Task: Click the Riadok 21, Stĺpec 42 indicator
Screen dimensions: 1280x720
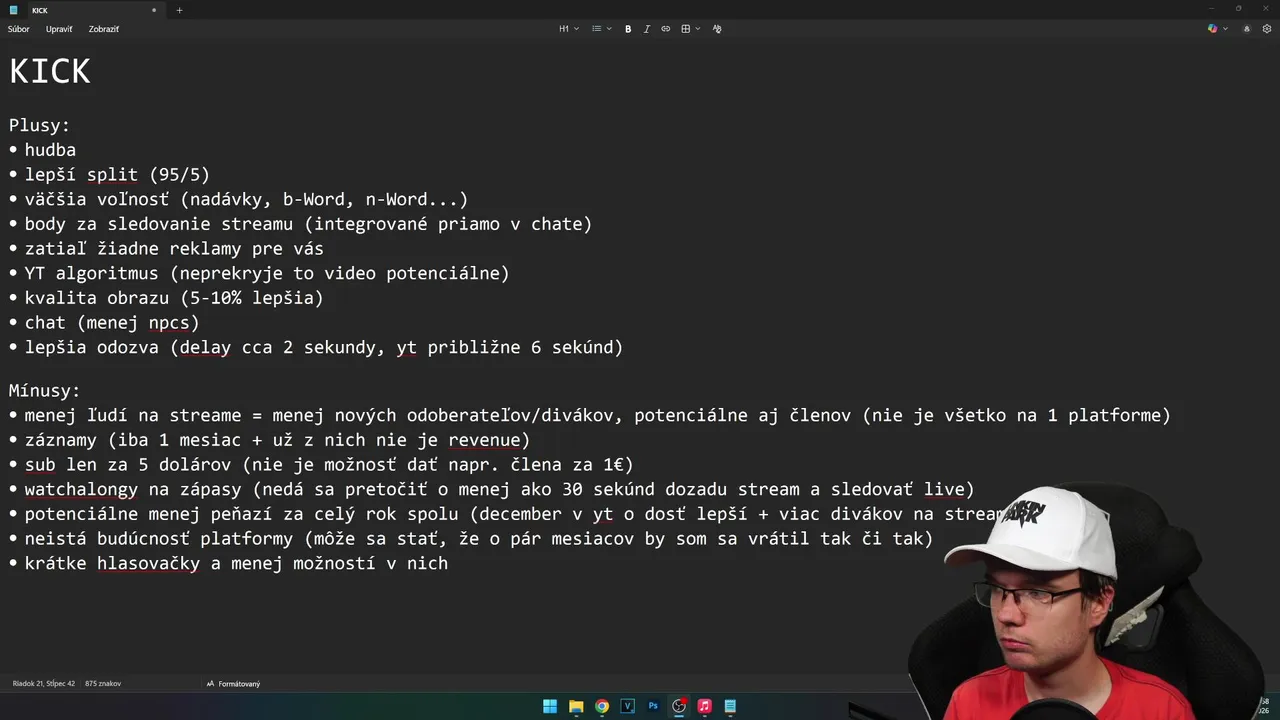Action: [x=44, y=684]
